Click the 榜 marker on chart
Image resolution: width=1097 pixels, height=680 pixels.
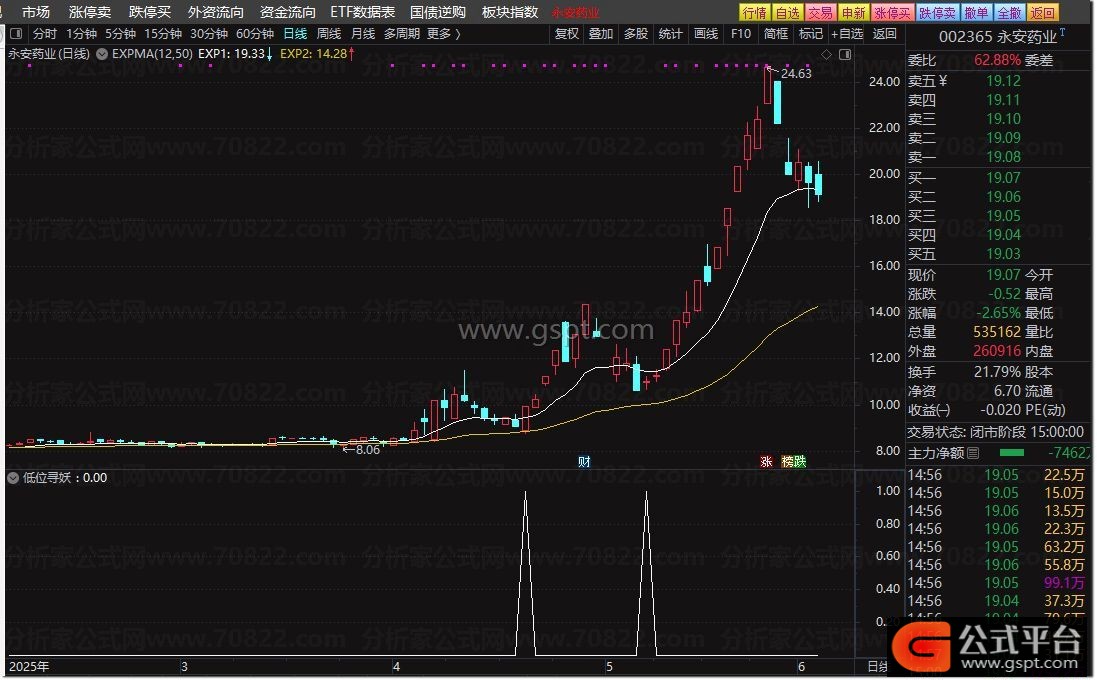(788, 462)
